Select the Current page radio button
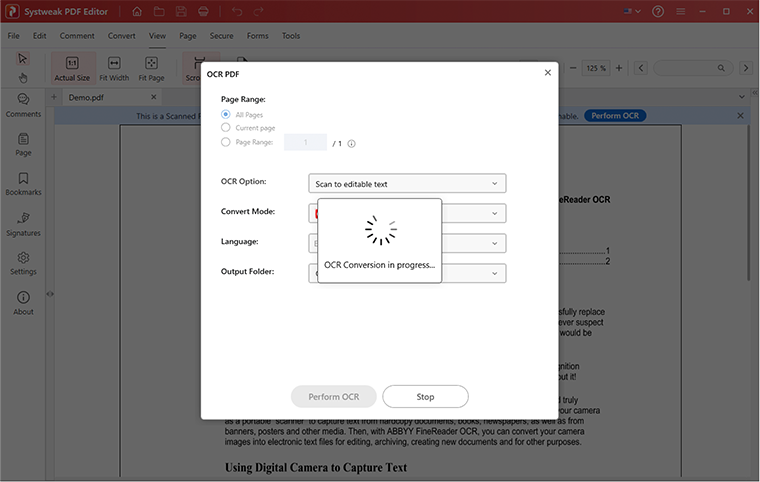 tap(225, 128)
